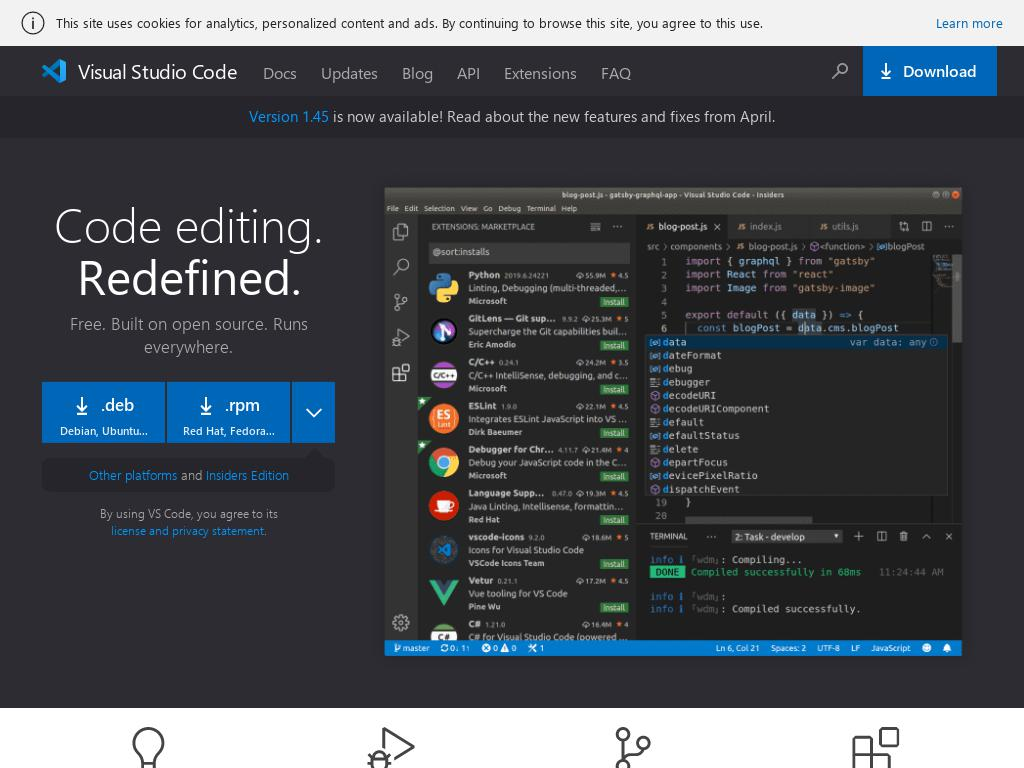Click the master branch status bar item

pyautogui.click(x=411, y=648)
